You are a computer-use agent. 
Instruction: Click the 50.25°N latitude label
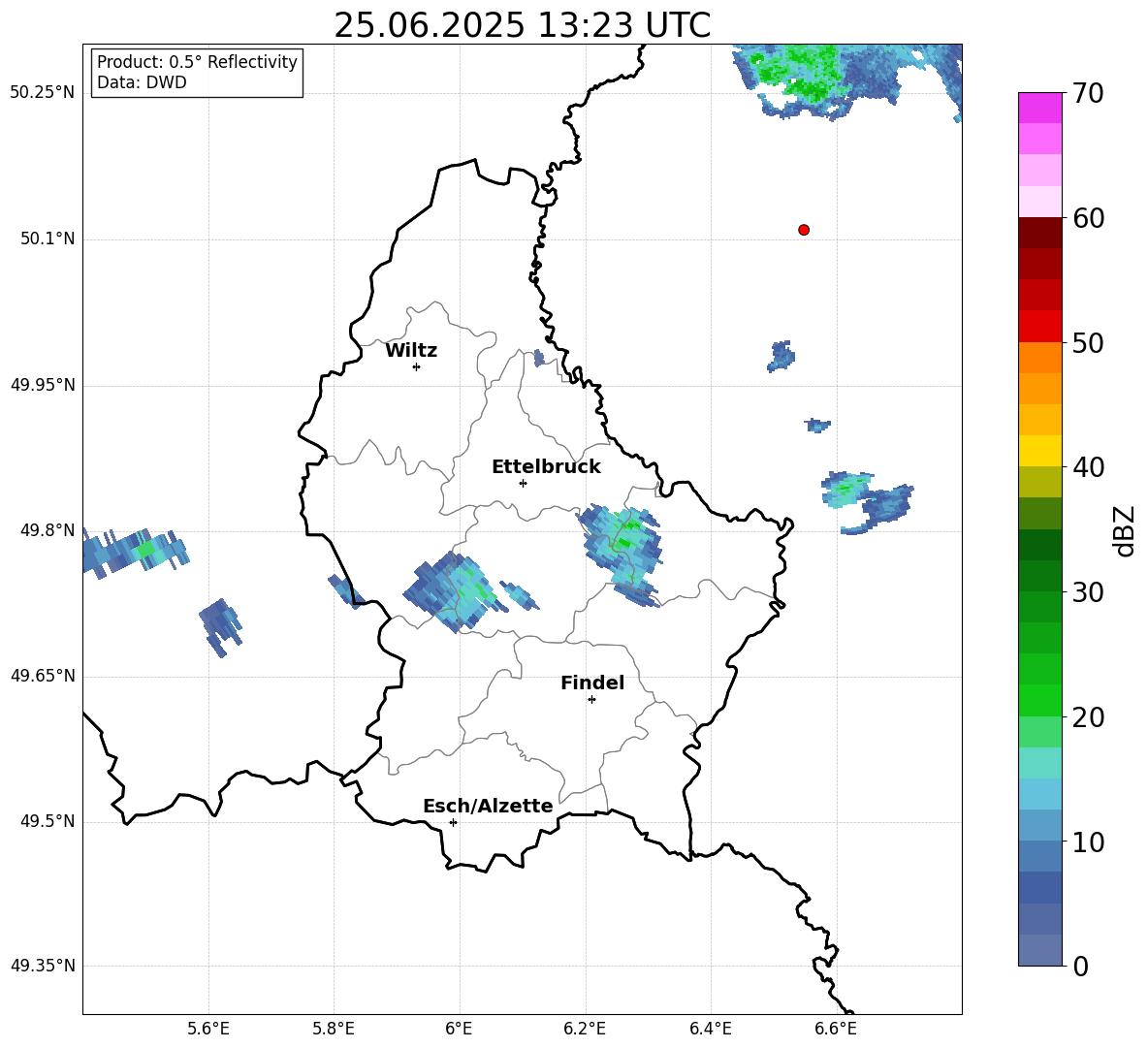tap(43, 93)
